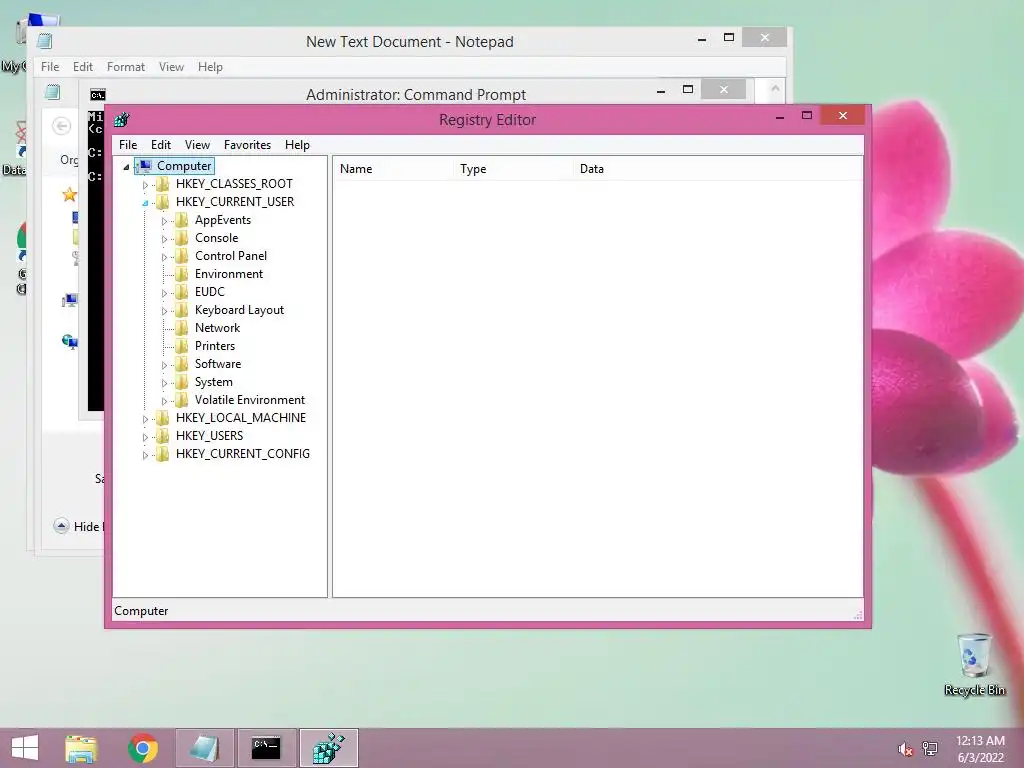This screenshot has width=1024, height=768.
Task: Click the Data column header
Action: point(718,168)
